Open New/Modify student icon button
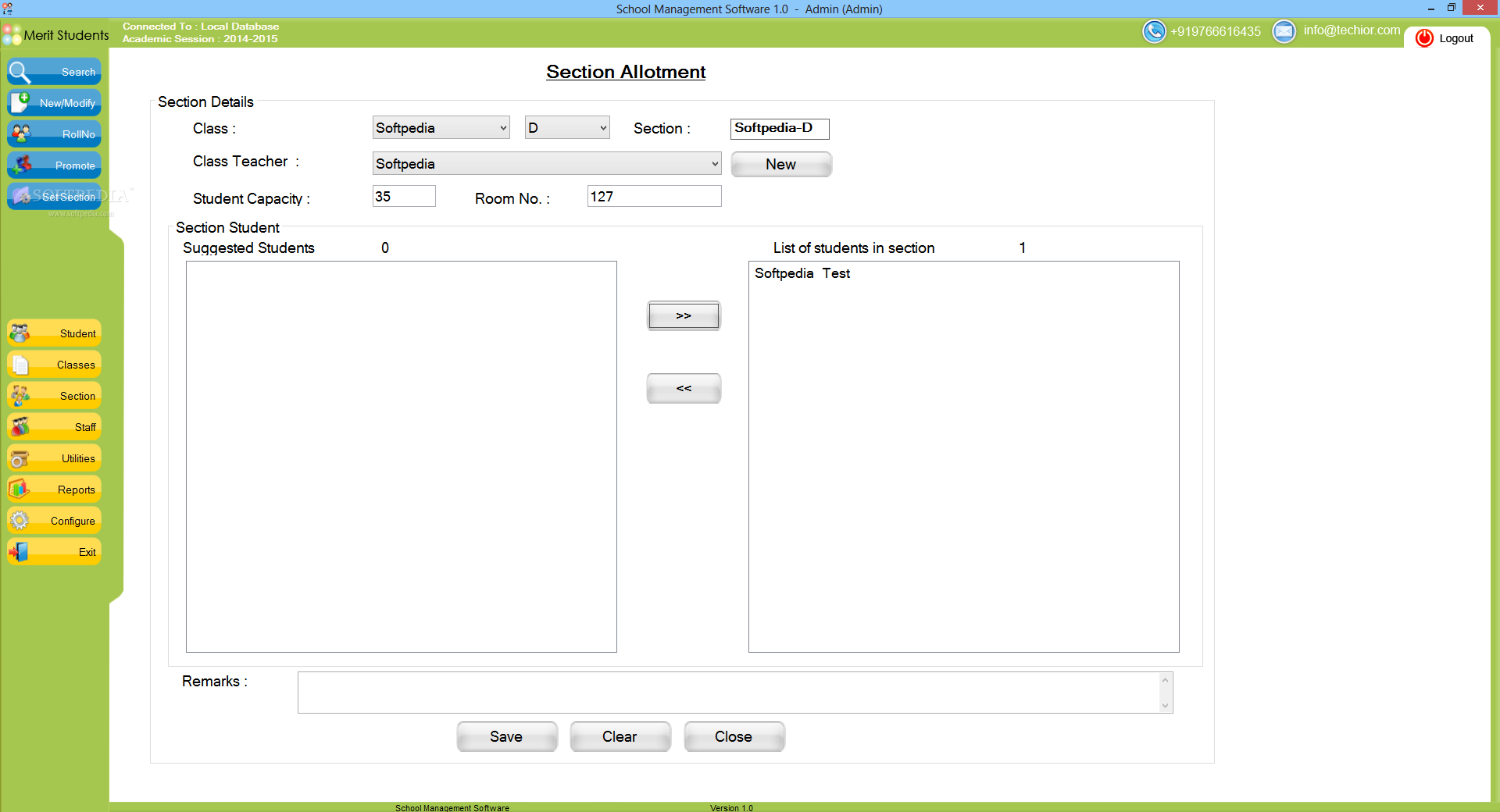Viewport: 1500px width, 812px height. (20, 102)
